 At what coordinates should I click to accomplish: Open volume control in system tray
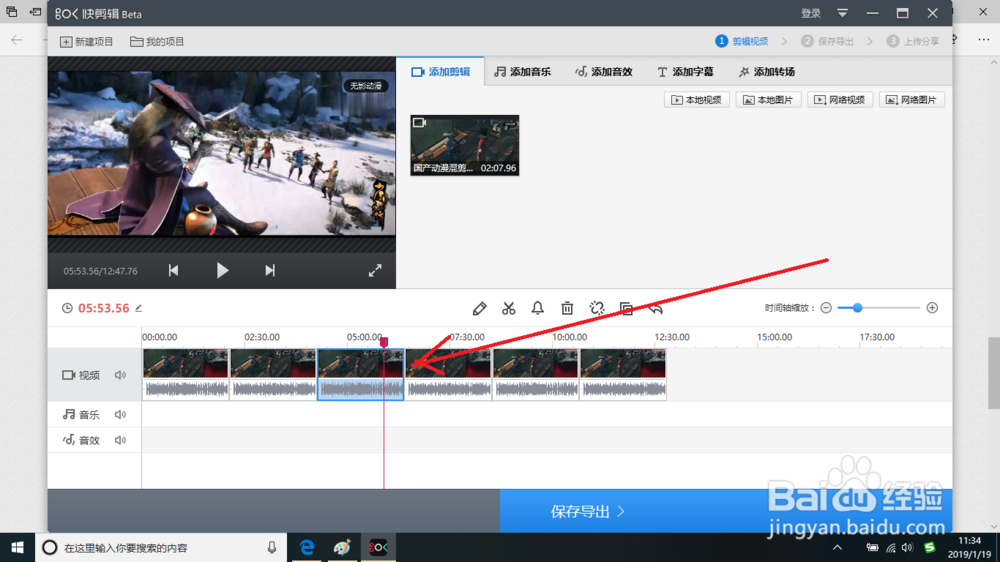(907, 547)
